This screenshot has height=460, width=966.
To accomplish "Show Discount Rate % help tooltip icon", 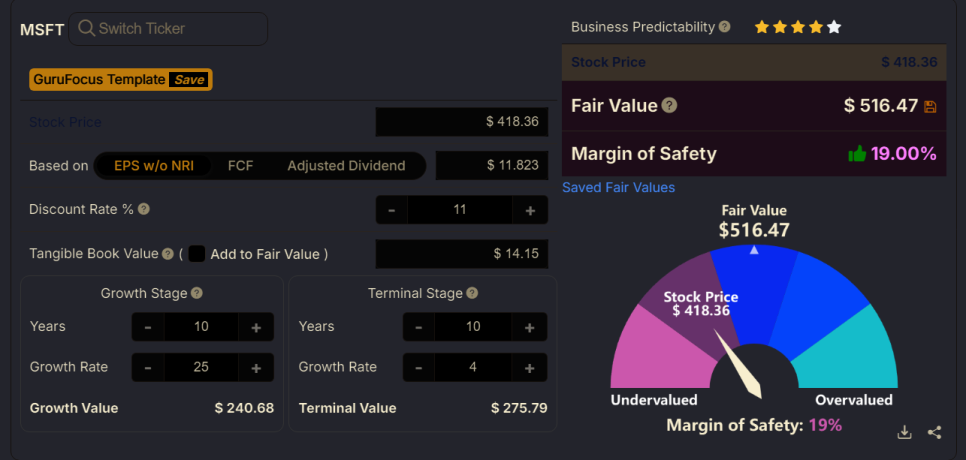I will click(144, 209).
